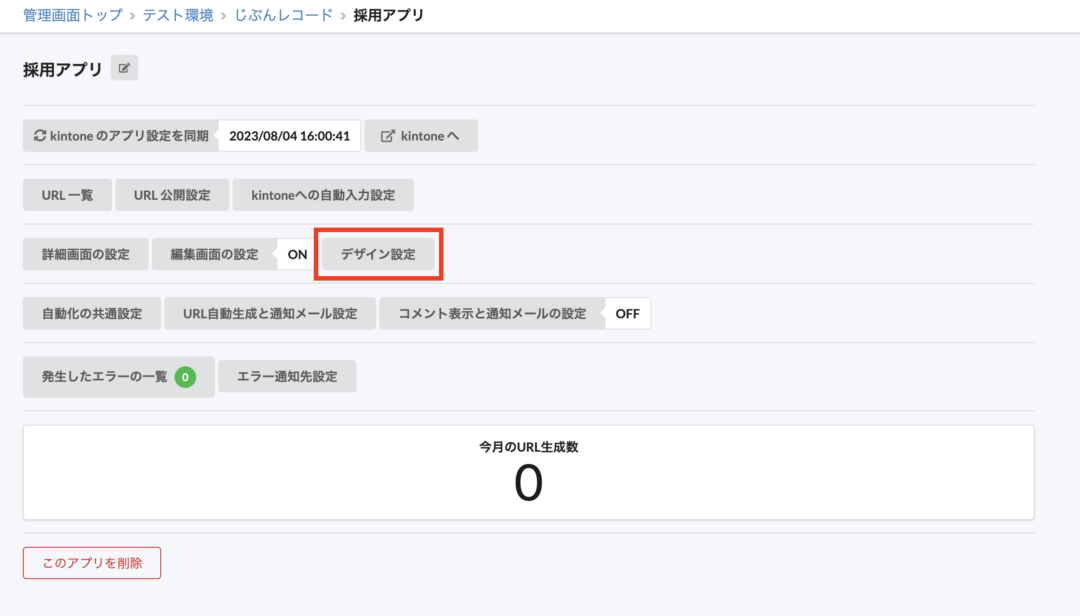Delete this app via このアプリを削除
Screen dimensions: 1080x616
tap(91, 563)
